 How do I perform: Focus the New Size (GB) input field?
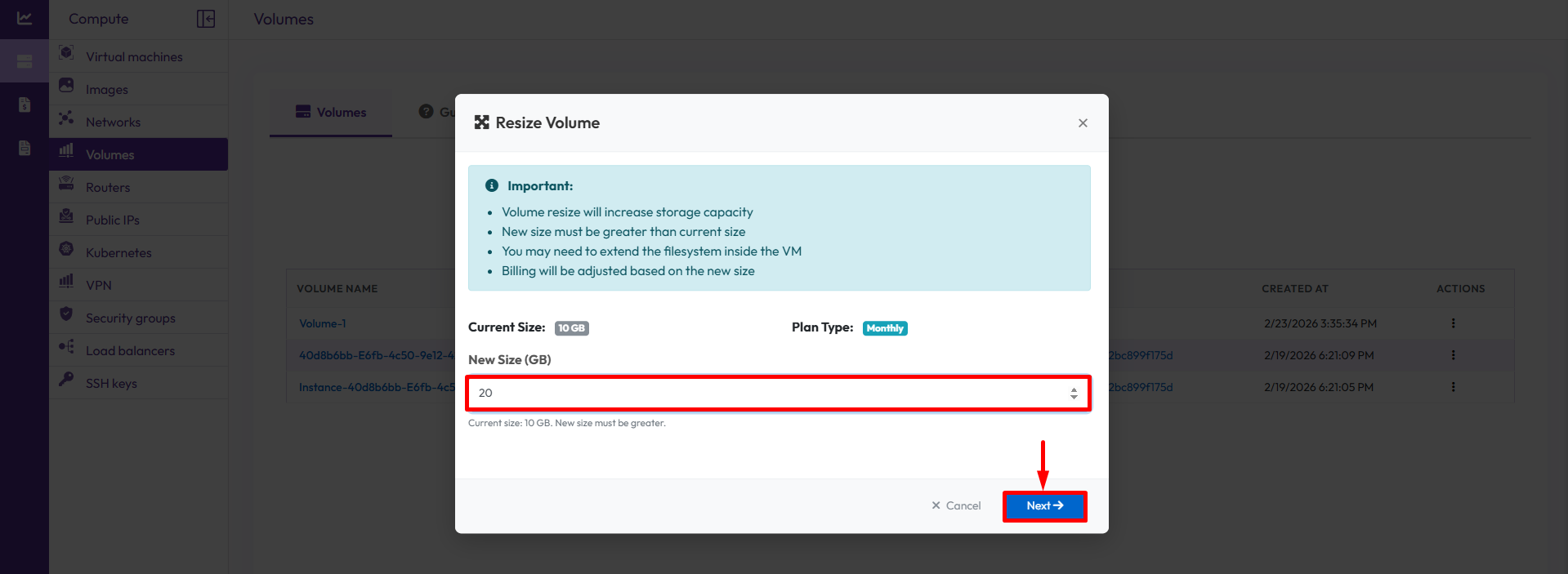coord(768,394)
